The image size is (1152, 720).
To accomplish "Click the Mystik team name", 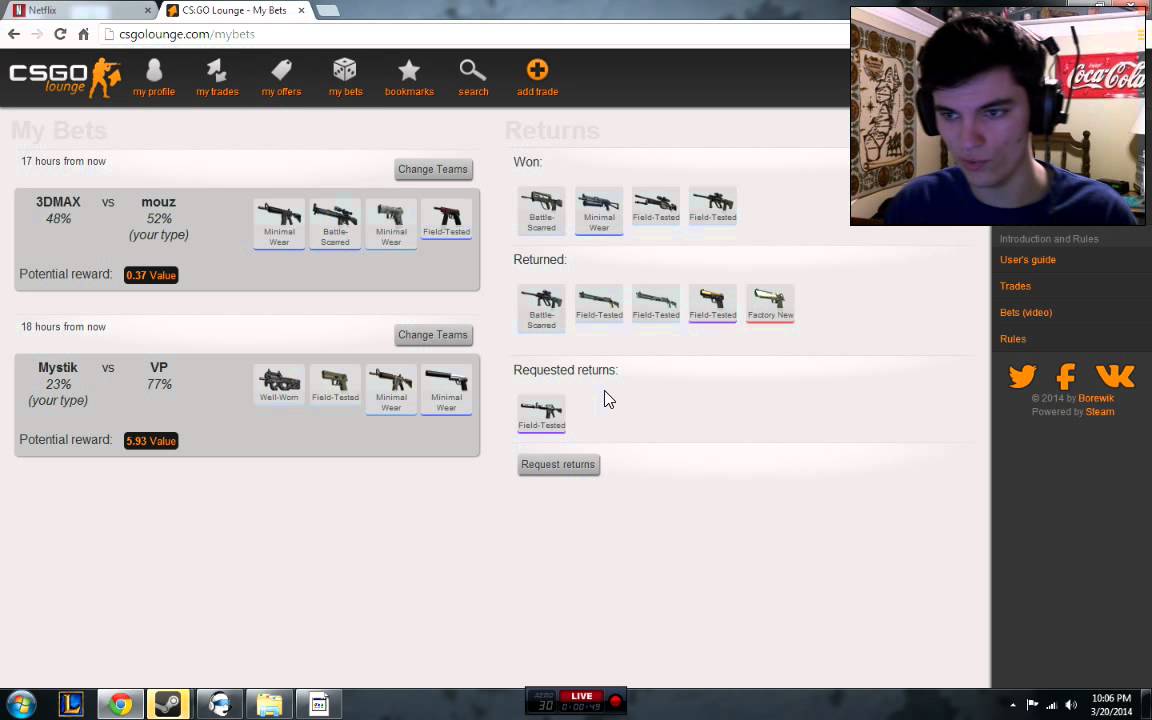I will [x=58, y=367].
